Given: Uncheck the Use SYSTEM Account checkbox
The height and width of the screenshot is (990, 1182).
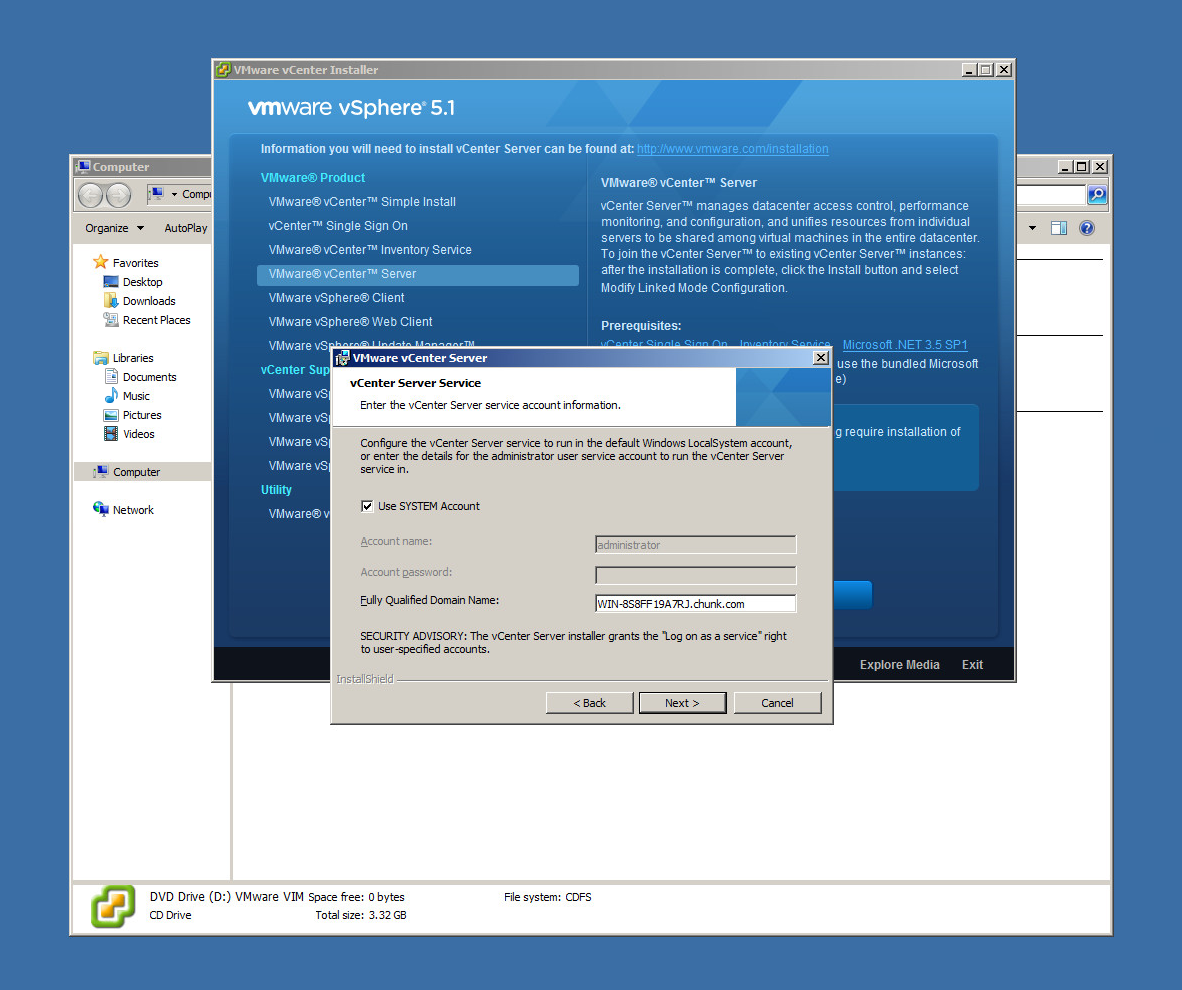Looking at the screenshot, I should pos(367,506).
